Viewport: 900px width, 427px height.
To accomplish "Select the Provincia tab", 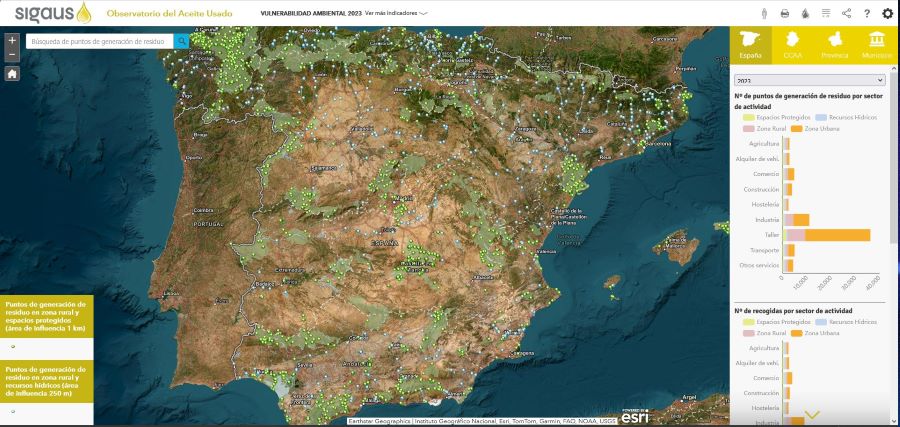I will coord(834,45).
